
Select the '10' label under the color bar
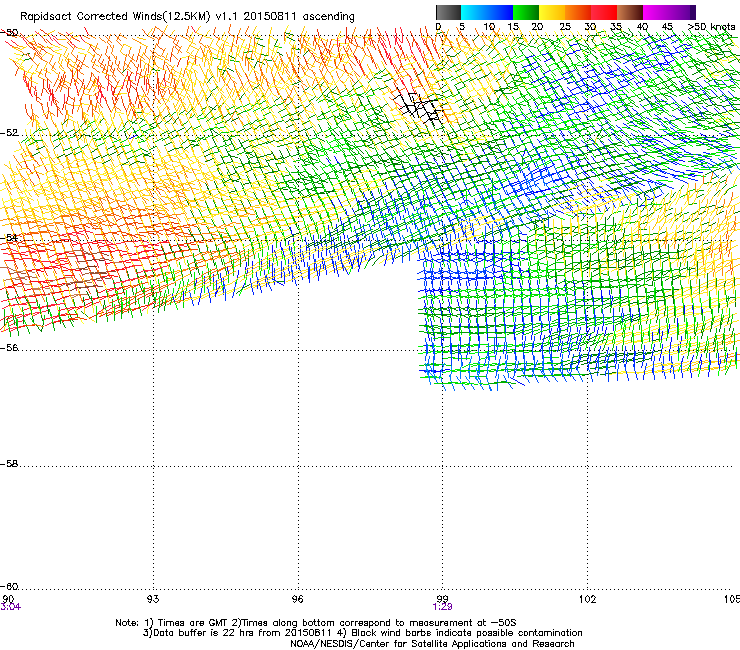(x=489, y=27)
